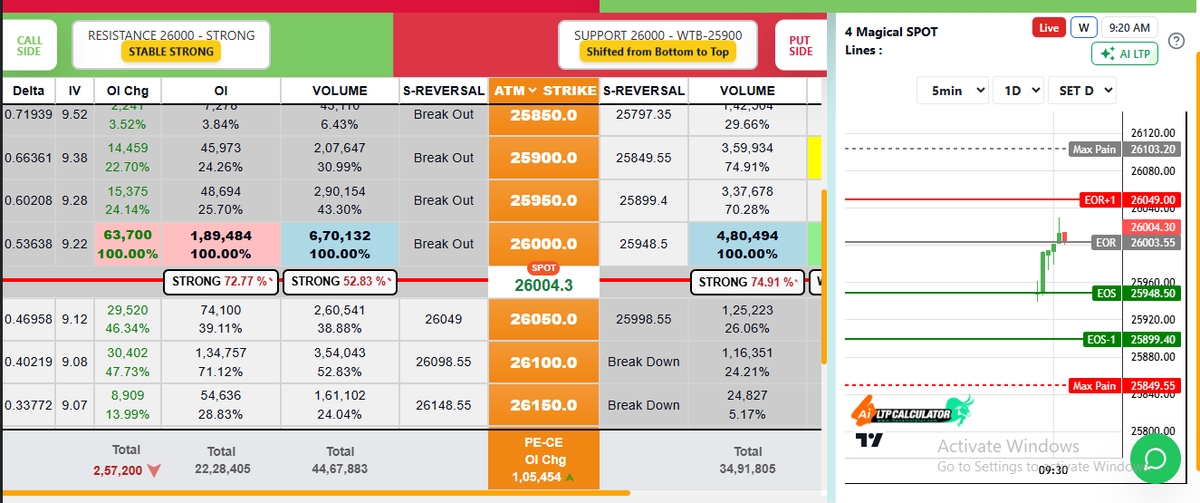Click the total OI 22,28,405 value
Screen dimensions: 1200x503
click(220, 468)
